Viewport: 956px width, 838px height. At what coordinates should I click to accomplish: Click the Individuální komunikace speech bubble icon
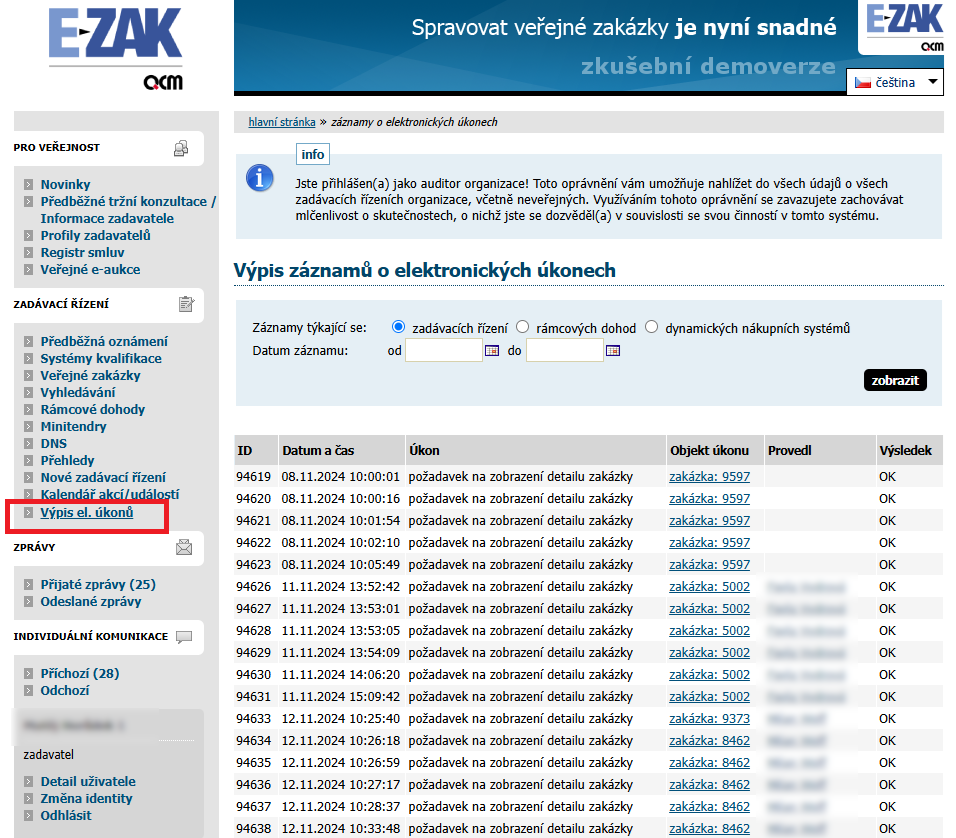tap(184, 636)
